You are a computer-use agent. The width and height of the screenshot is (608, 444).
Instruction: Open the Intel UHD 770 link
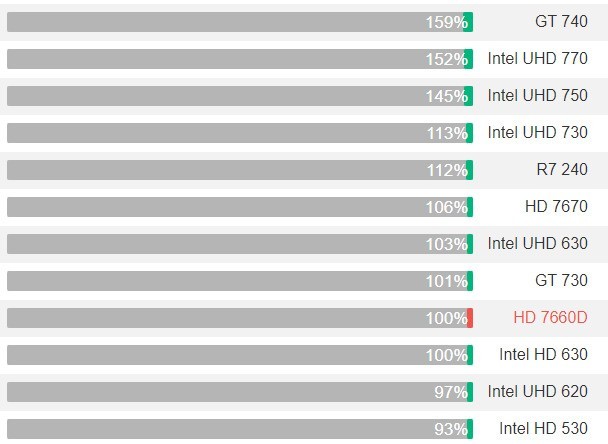coord(537,59)
